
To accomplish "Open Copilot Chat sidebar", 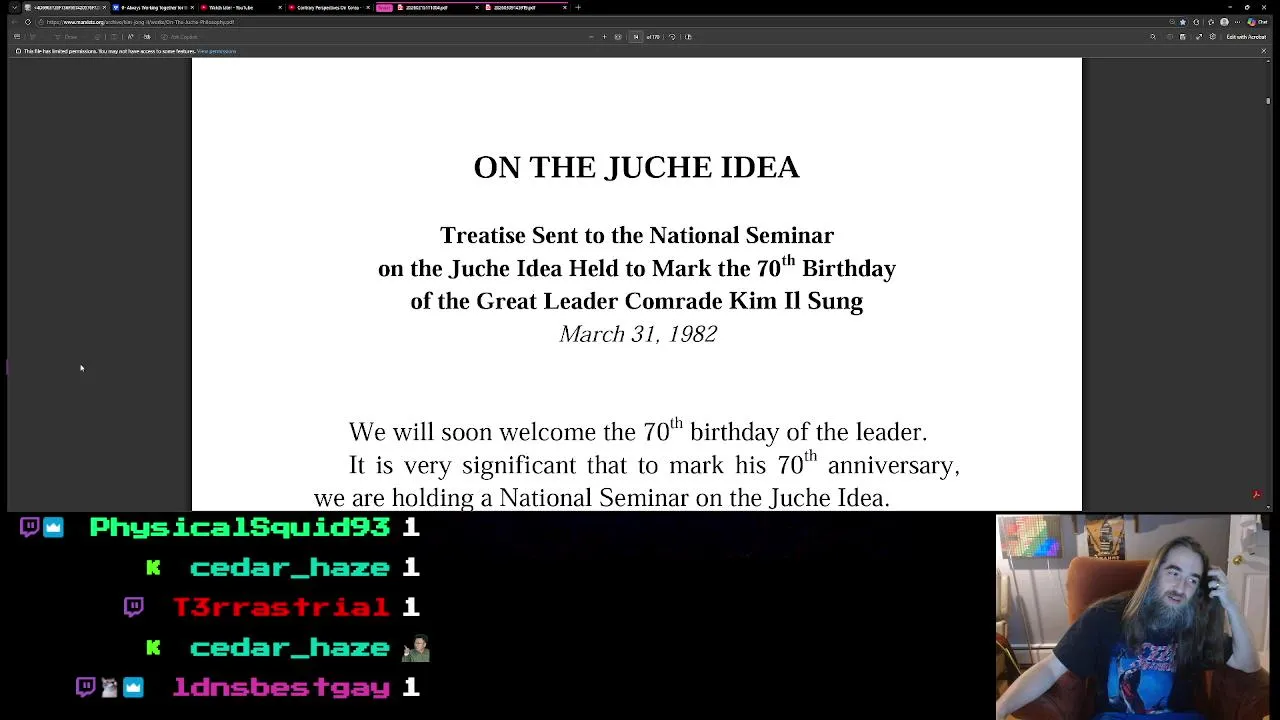I will point(1255,22).
